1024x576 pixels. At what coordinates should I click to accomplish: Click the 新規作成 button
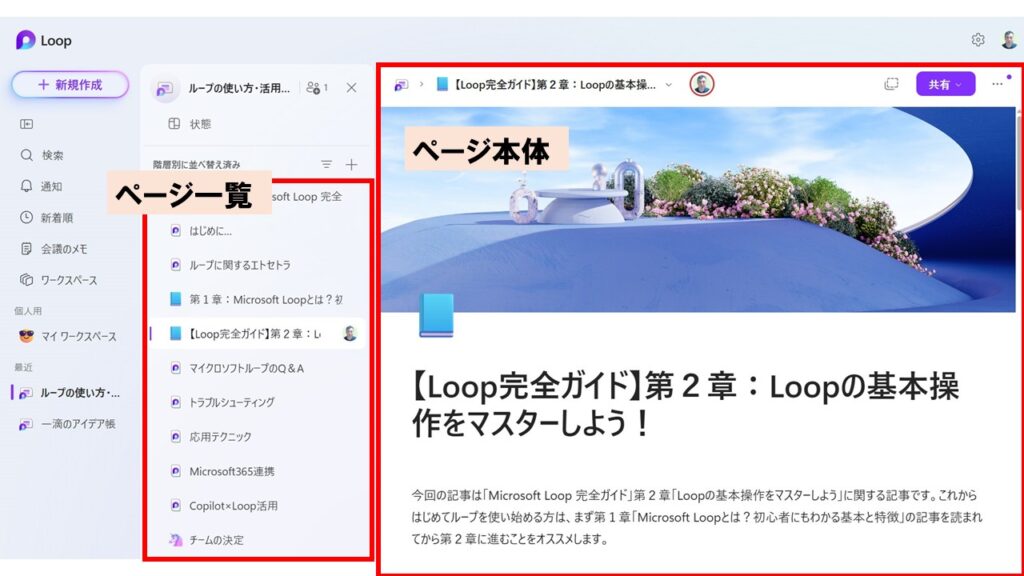[x=70, y=85]
